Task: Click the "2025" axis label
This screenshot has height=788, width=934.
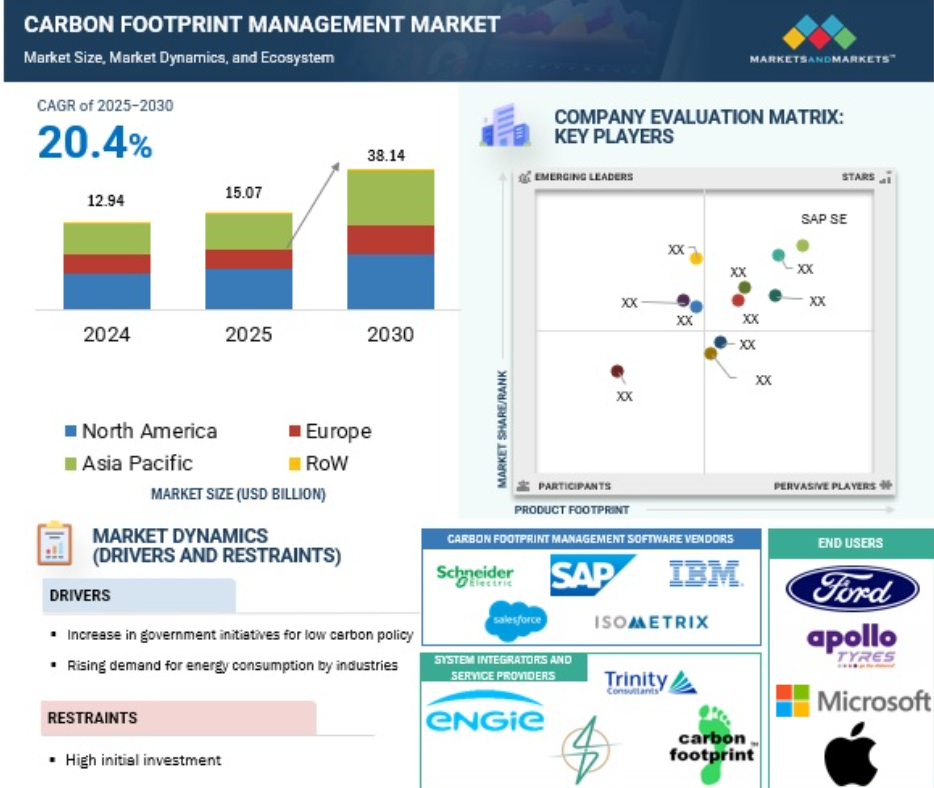Action: (248, 335)
